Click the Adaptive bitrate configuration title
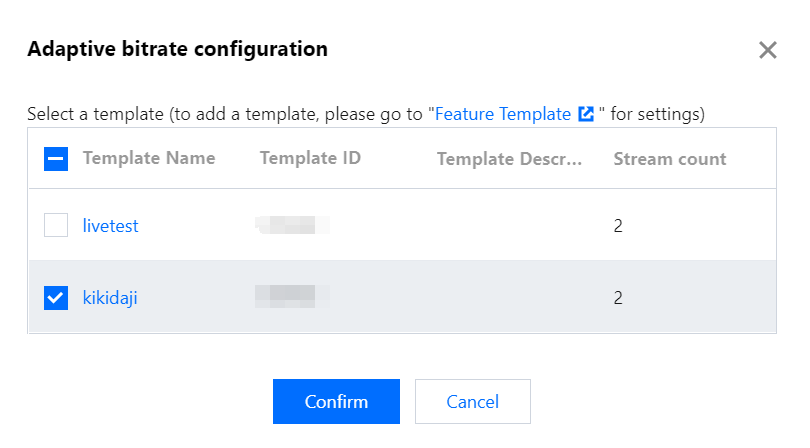 [x=177, y=48]
